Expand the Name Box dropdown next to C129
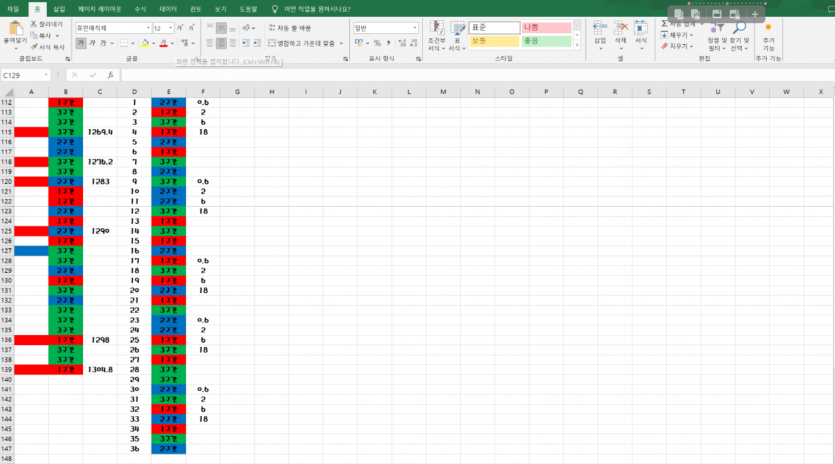Image resolution: width=835 pixels, height=464 pixels. pyautogui.click(x=46, y=75)
